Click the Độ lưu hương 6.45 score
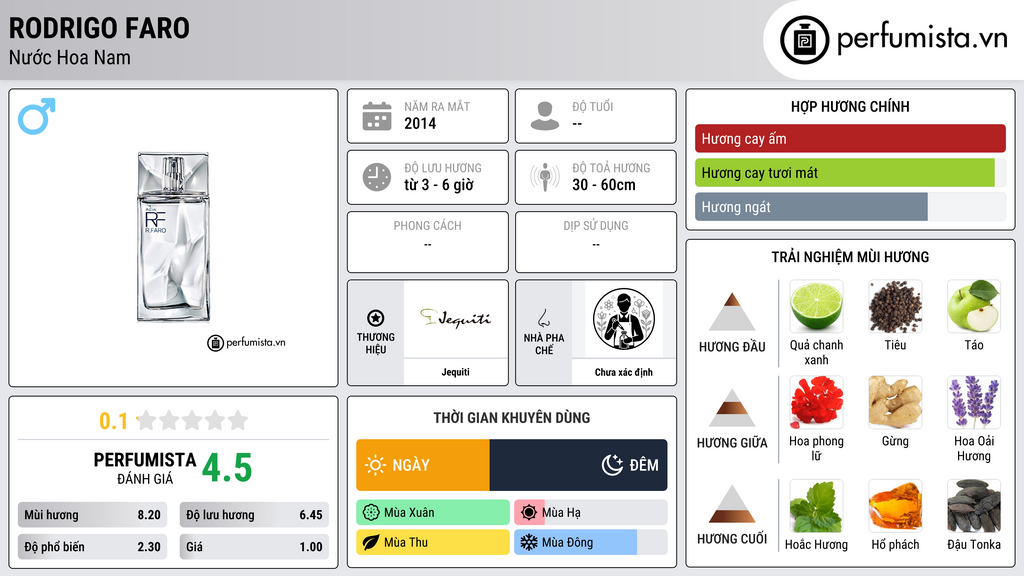The height and width of the screenshot is (576, 1024). click(254, 515)
